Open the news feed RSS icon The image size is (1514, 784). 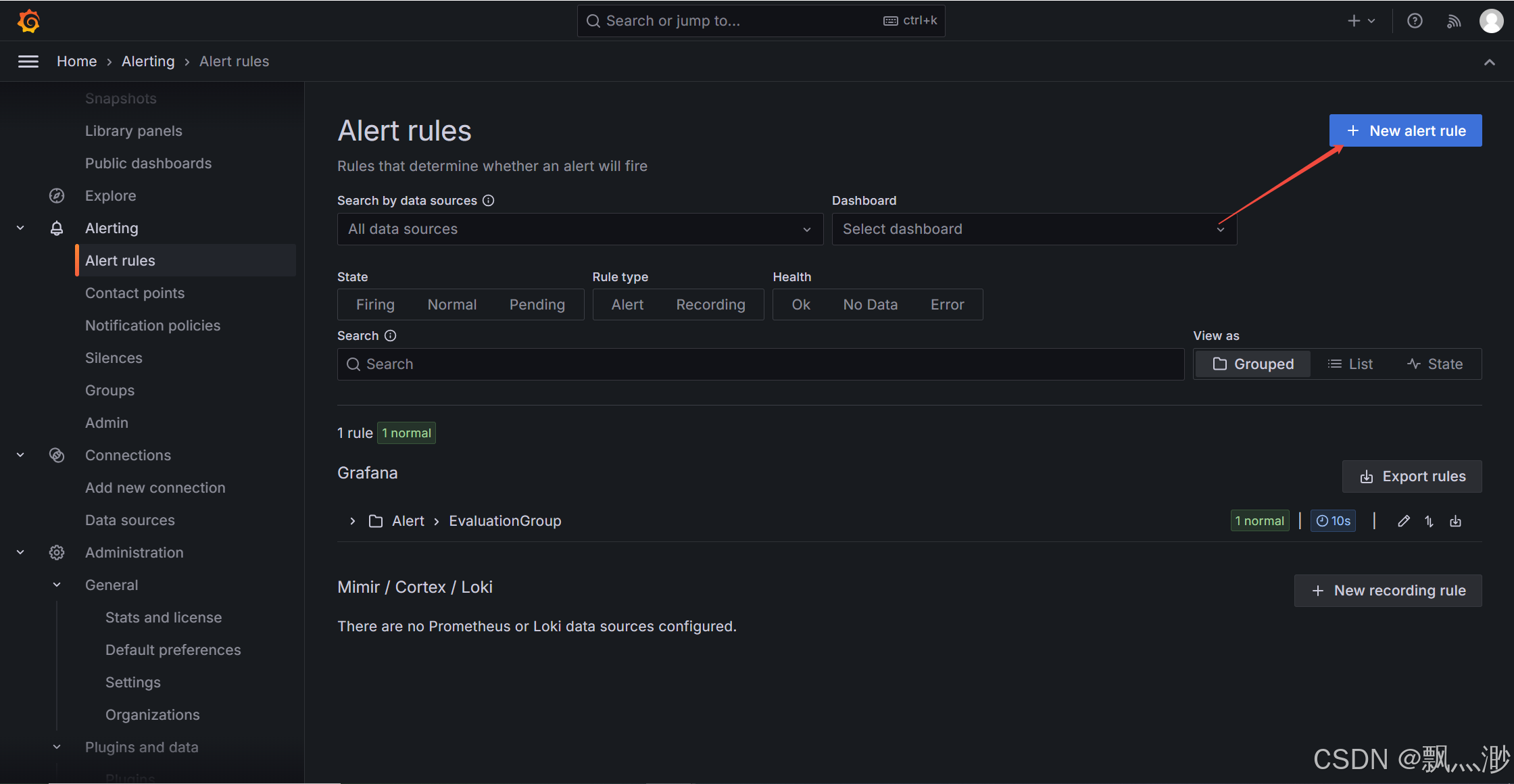click(1454, 21)
